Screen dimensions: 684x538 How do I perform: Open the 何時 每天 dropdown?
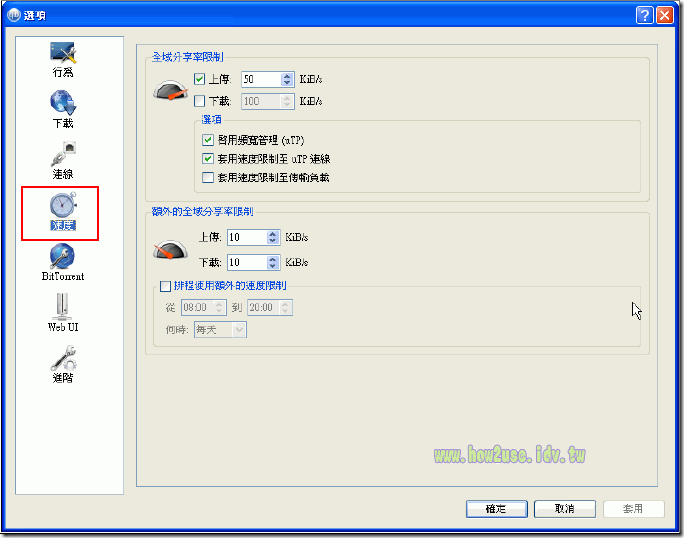point(221,329)
